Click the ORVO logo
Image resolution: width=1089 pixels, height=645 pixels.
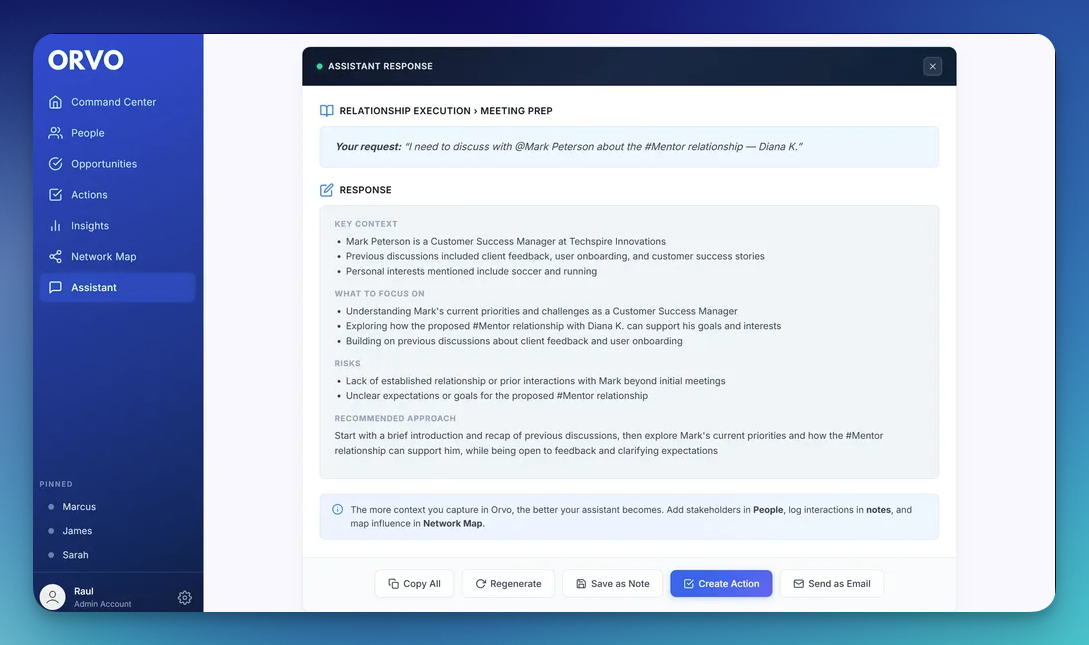[x=86, y=60]
